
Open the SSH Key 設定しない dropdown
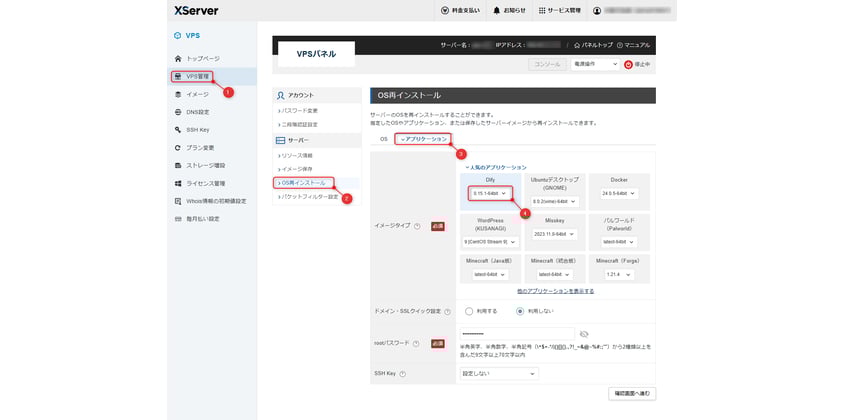click(x=499, y=373)
